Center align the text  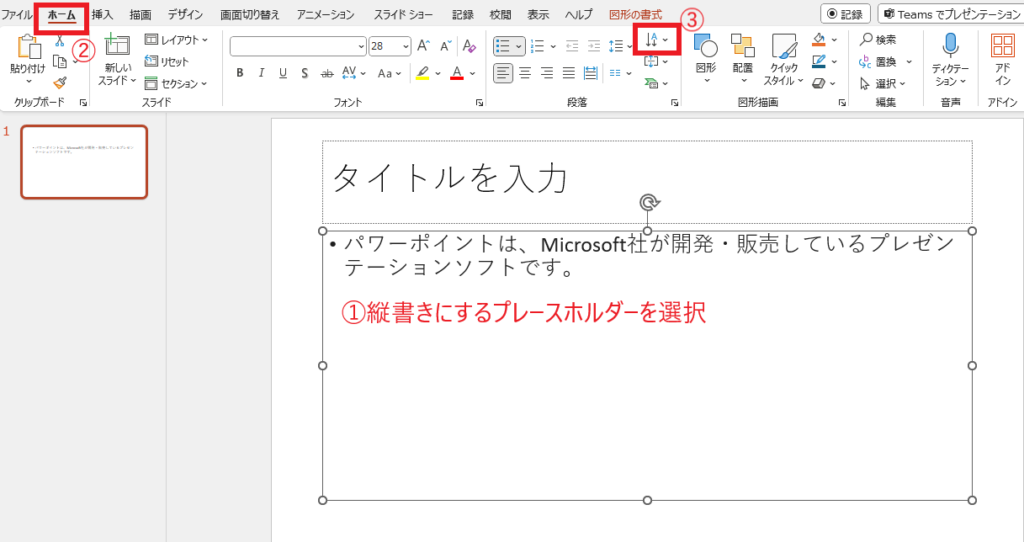[525, 73]
